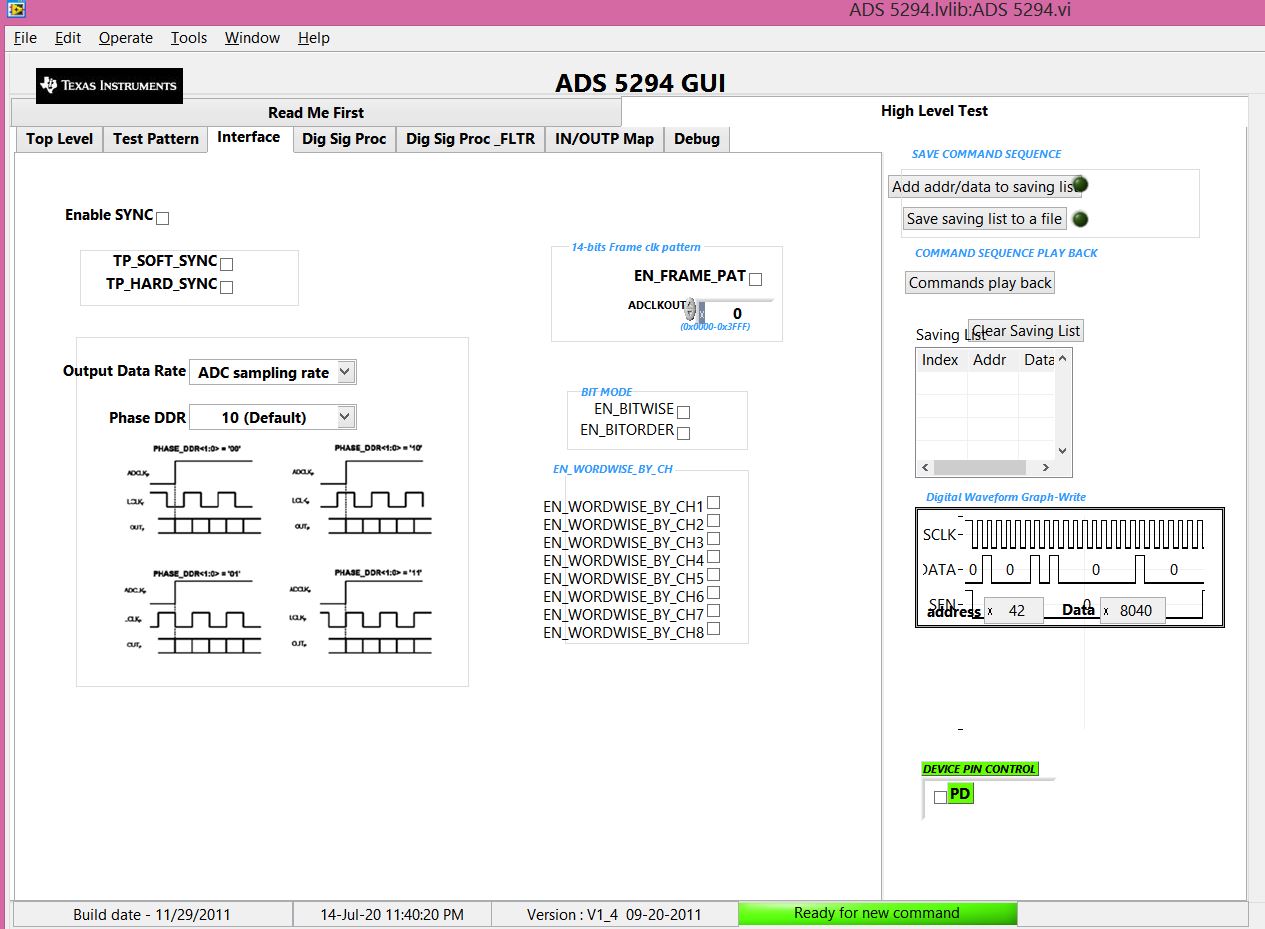Enable EN_WORDWISE_BY_CH1
1265x929 pixels.
pos(714,503)
